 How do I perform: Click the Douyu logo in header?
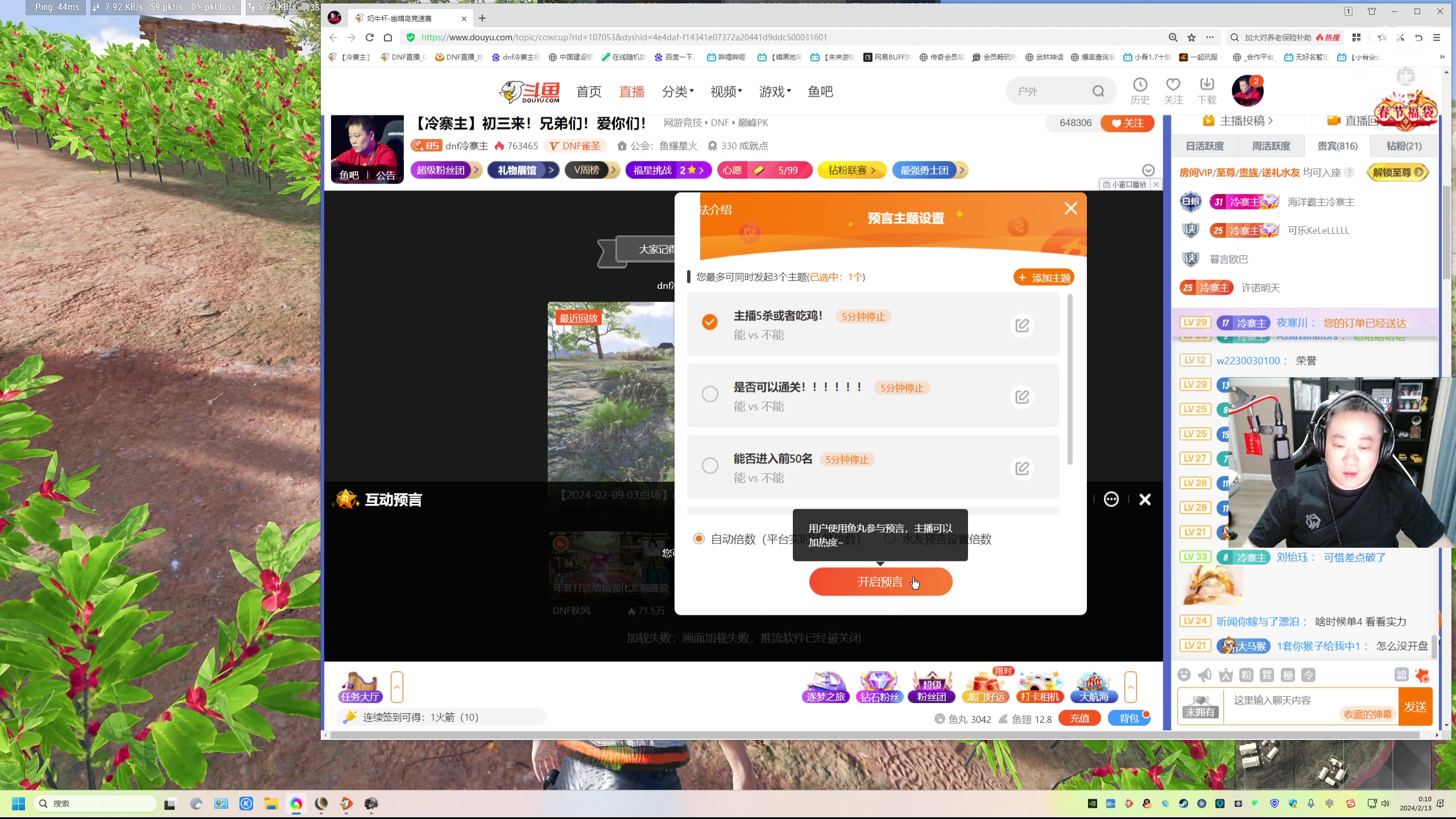click(530, 92)
